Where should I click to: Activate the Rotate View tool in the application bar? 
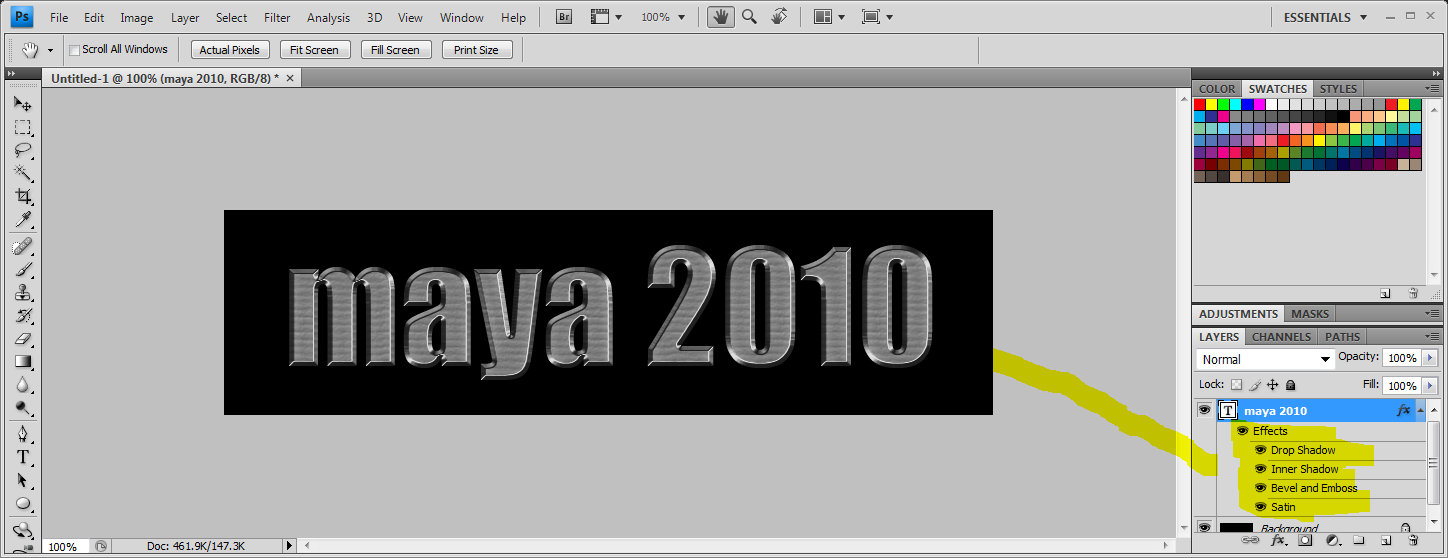780,17
